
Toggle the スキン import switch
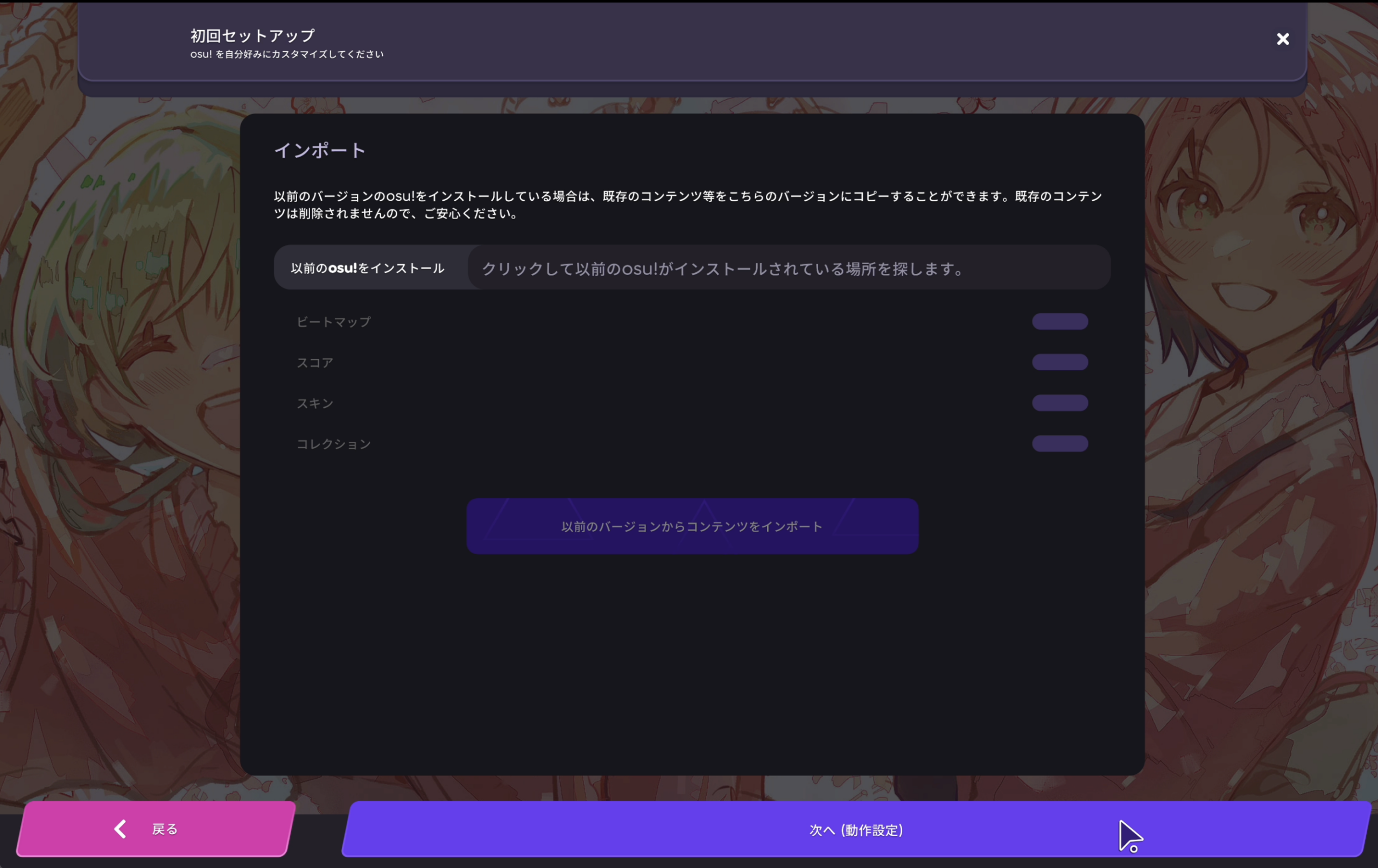coord(1060,402)
